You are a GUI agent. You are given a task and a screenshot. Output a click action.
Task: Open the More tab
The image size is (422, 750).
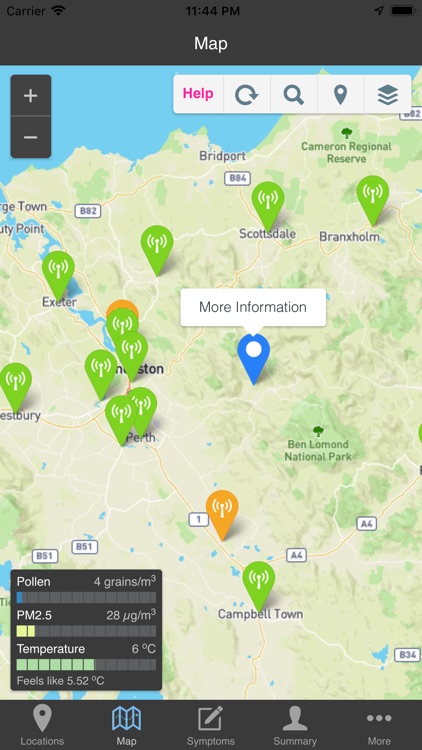[379, 726]
